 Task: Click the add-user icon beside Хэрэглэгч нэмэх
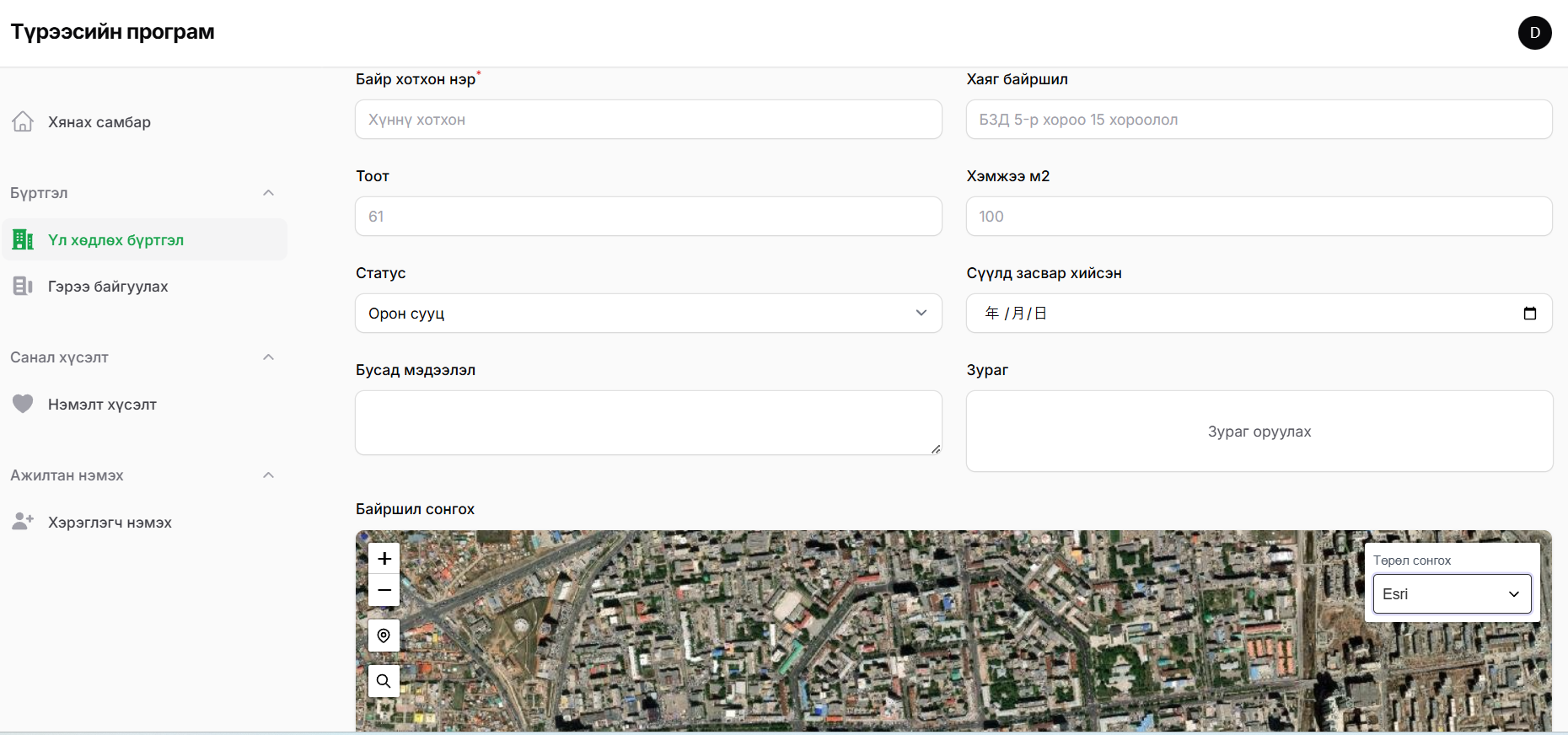pos(23,522)
